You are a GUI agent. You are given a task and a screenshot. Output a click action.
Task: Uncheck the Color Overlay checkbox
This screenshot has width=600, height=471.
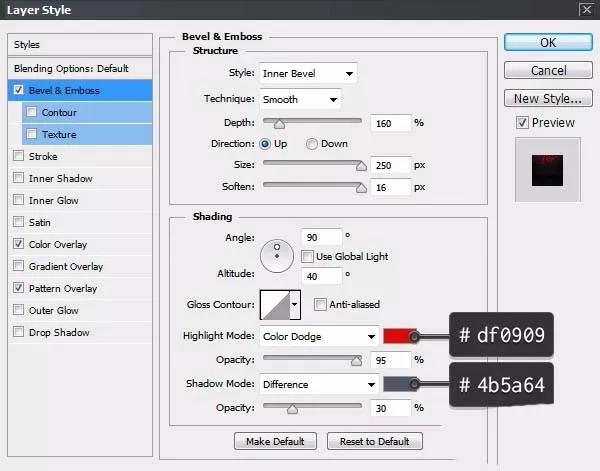pos(18,244)
